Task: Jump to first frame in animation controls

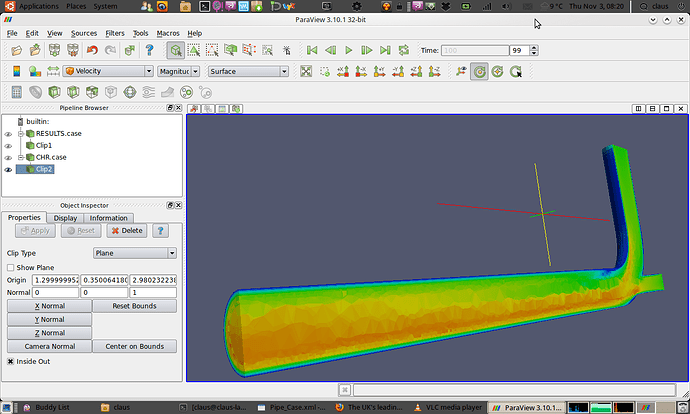Action: click(312, 50)
